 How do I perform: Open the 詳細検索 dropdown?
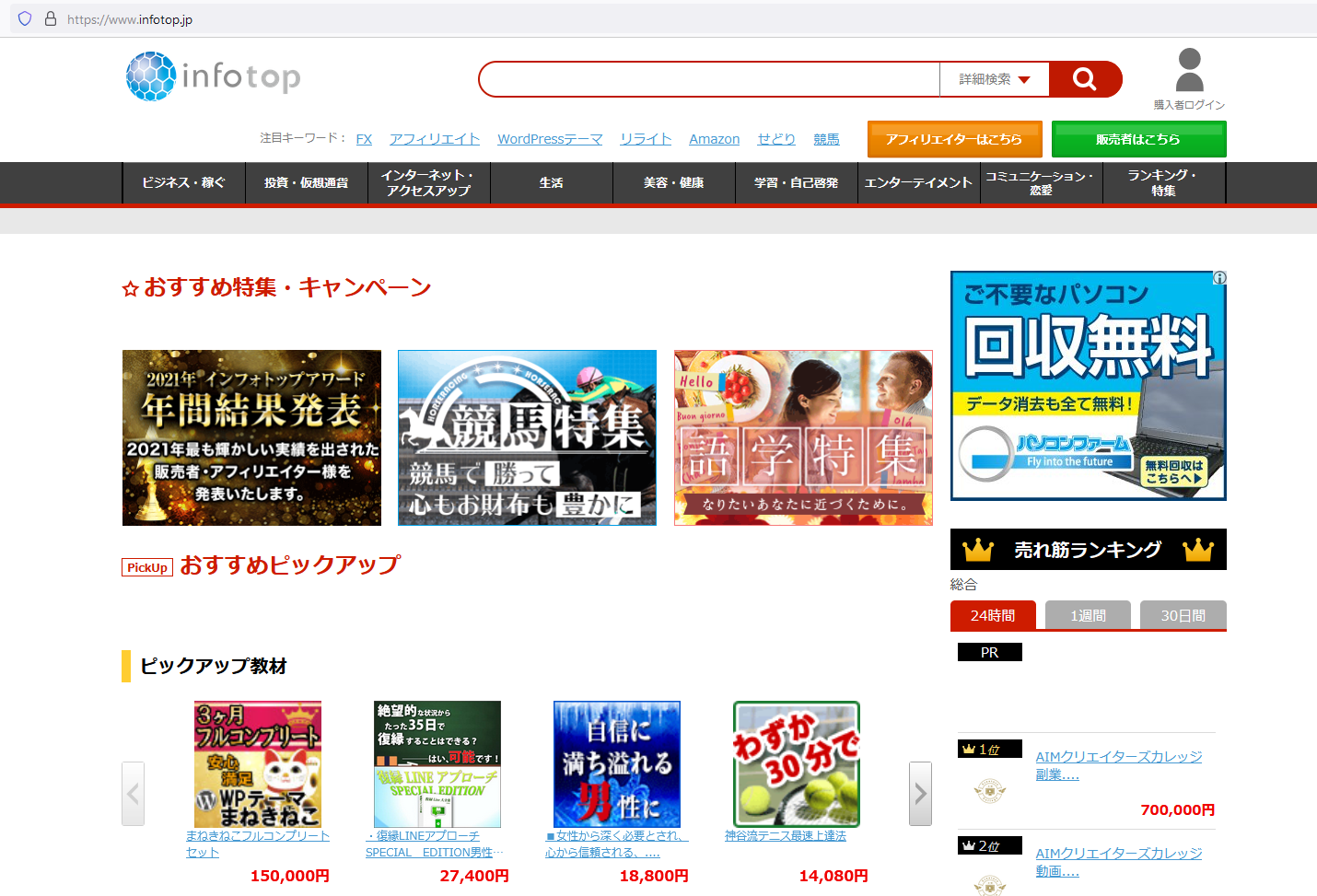click(x=994, y=79)
